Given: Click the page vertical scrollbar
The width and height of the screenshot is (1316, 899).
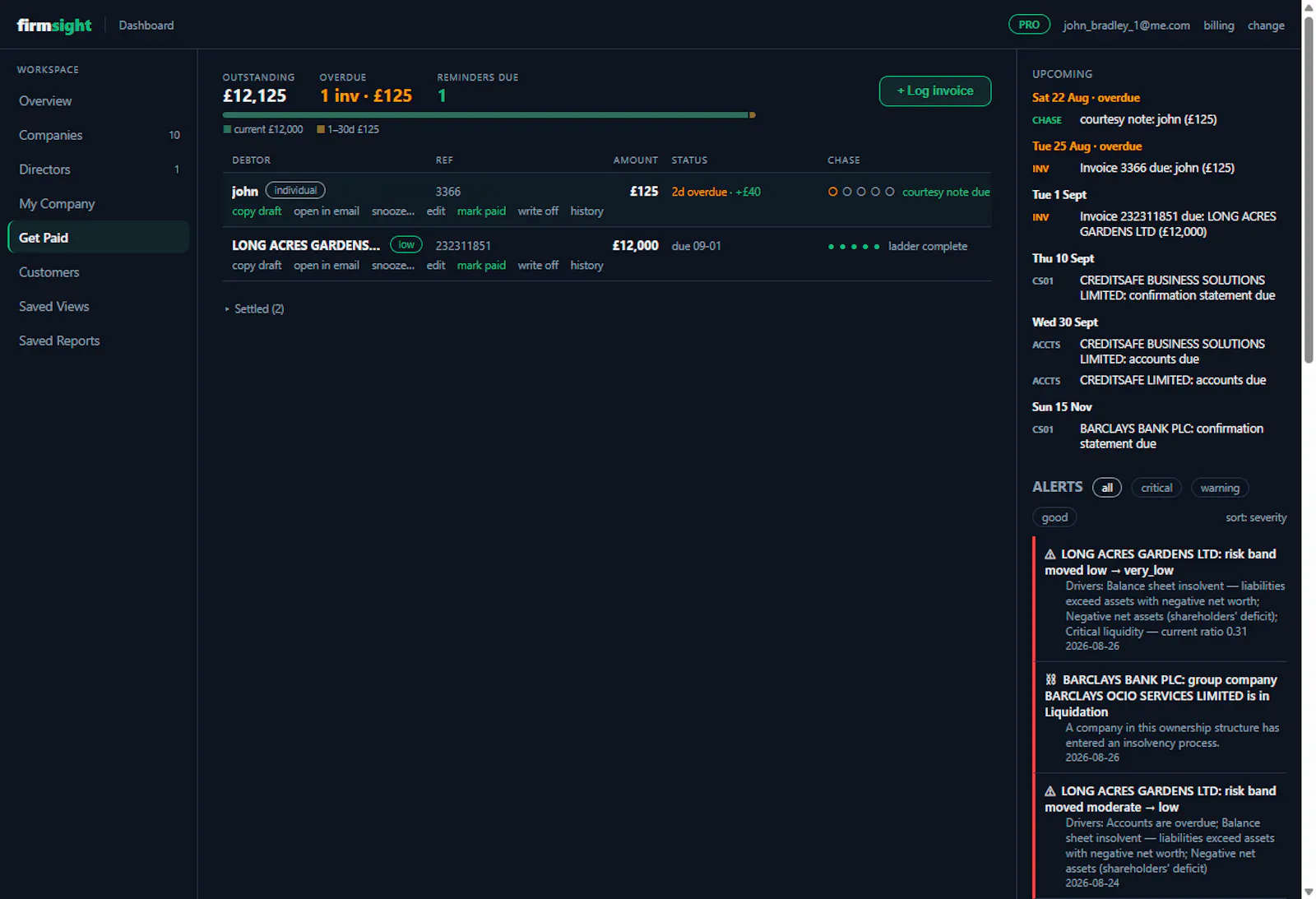Looking at the screenshot, I should (1309, 189).
